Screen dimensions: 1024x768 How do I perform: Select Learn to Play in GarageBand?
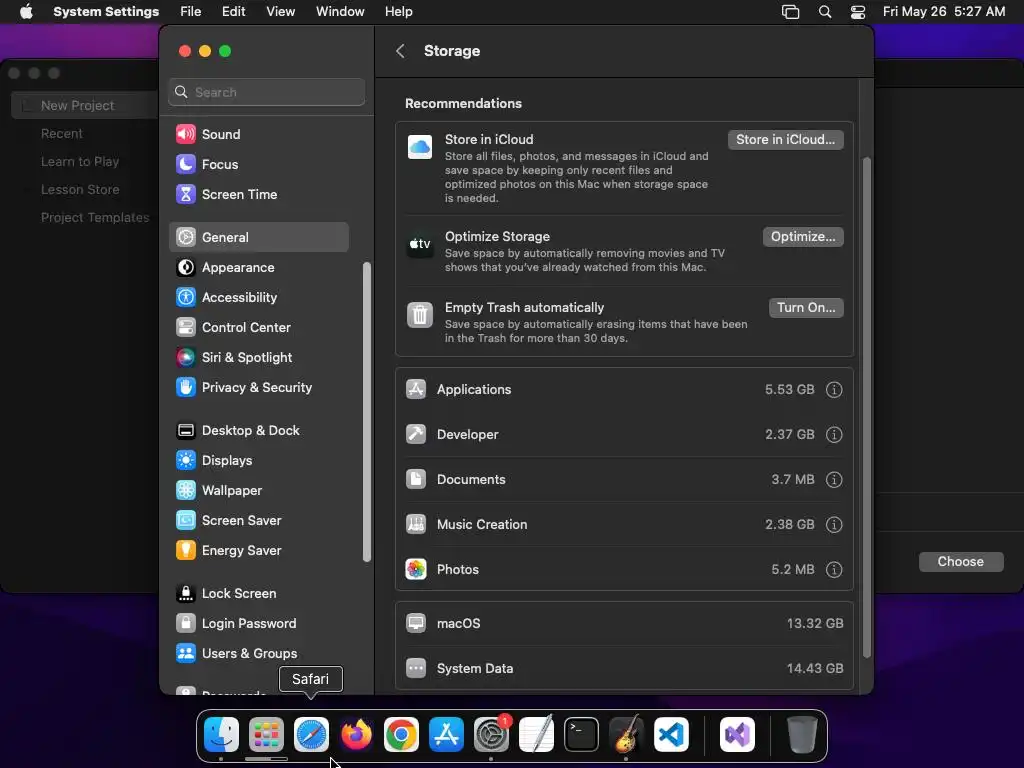coord(80,161)
